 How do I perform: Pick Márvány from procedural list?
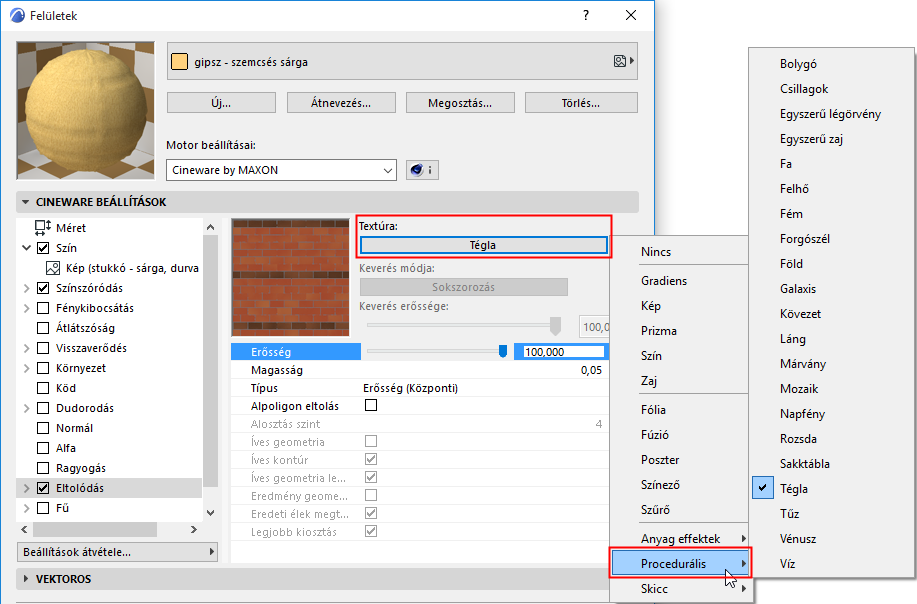point(802,364)
